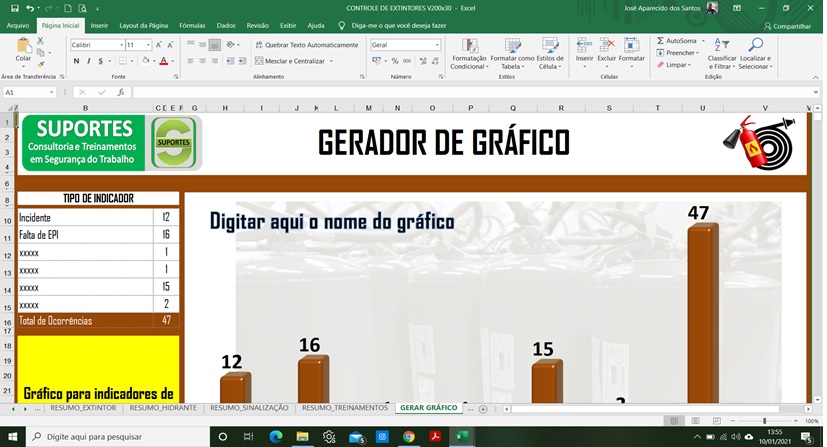
Task: Switch to the Dados ribbon tab
Action: coord(226,25)
